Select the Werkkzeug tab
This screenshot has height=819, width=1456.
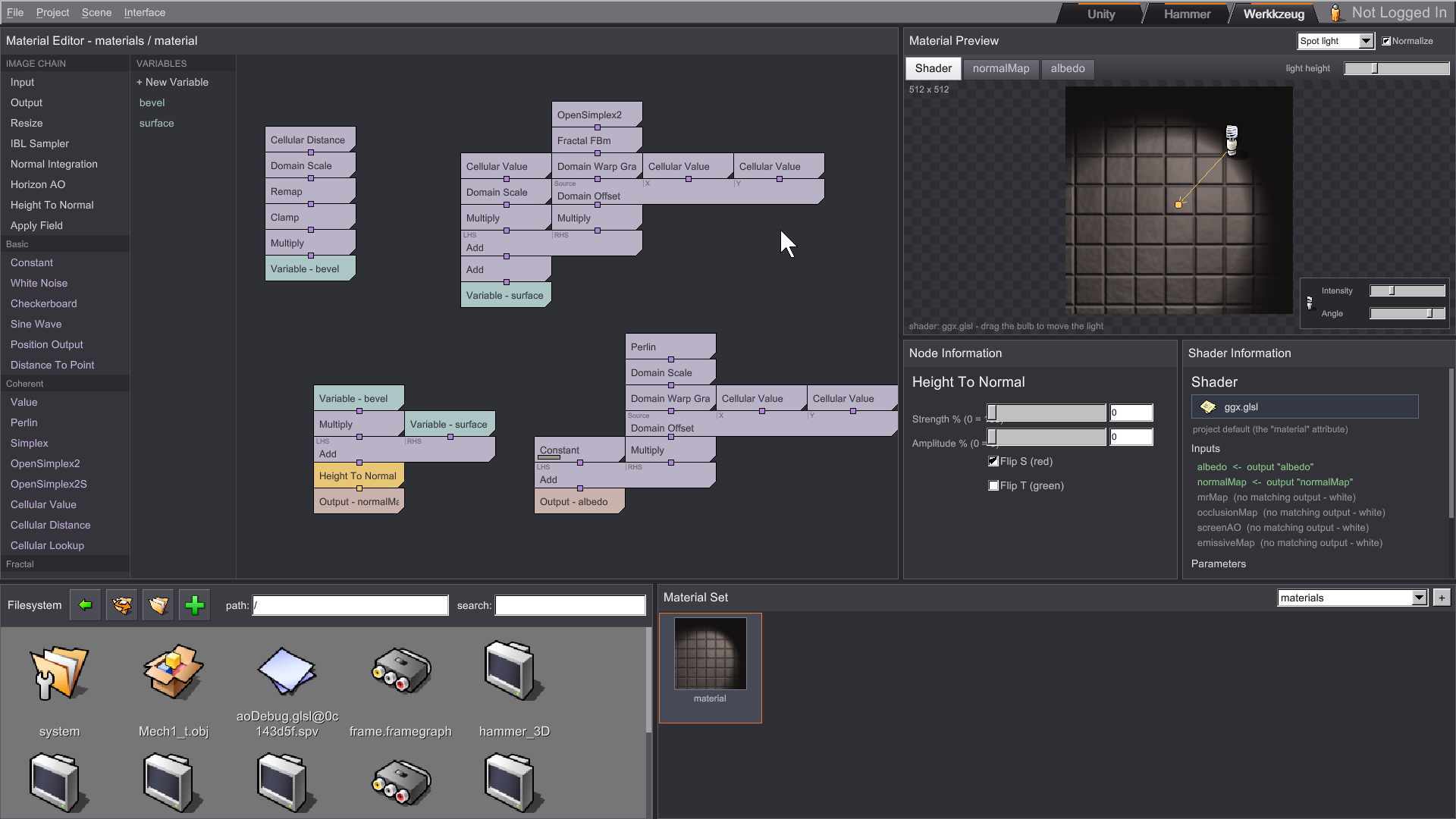click(x=1274, y=14)
